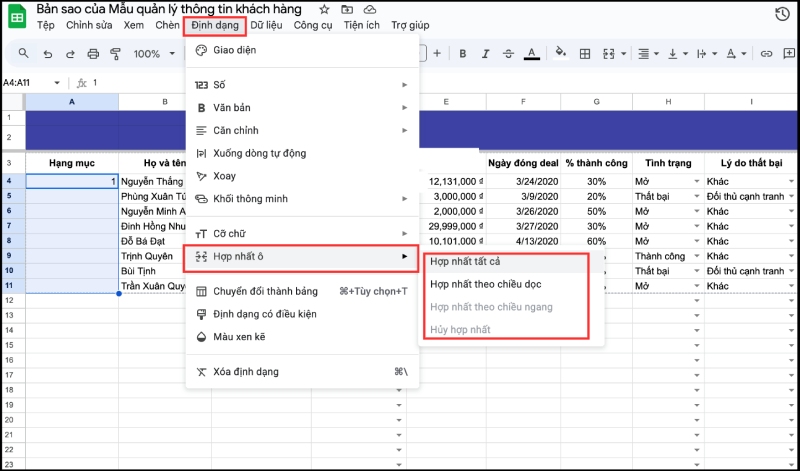Open the Chỉnh sửa menu
This screenshot has height=471, width=800.
89,25
